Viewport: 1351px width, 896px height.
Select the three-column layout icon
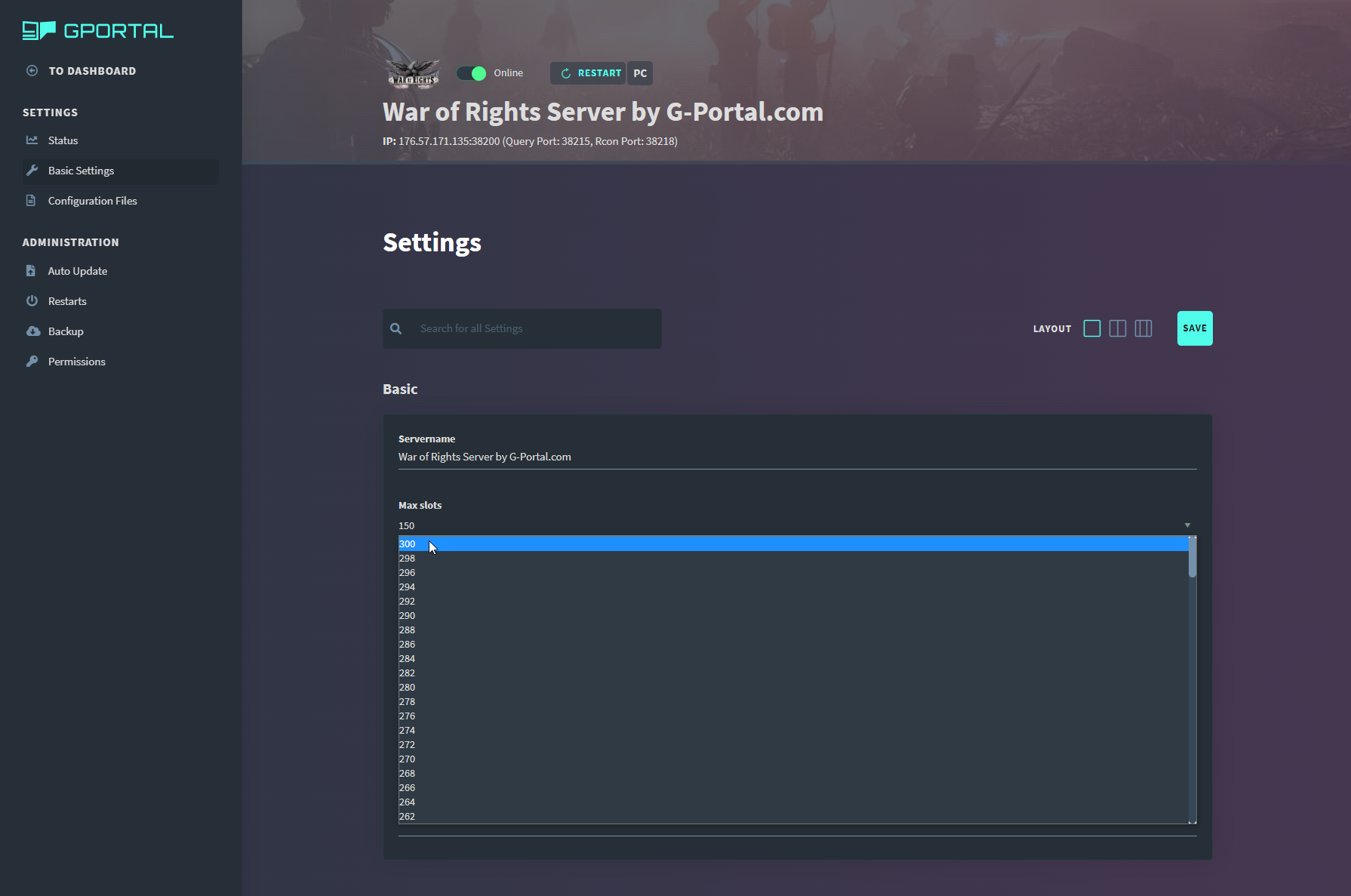pos(1143,328)
